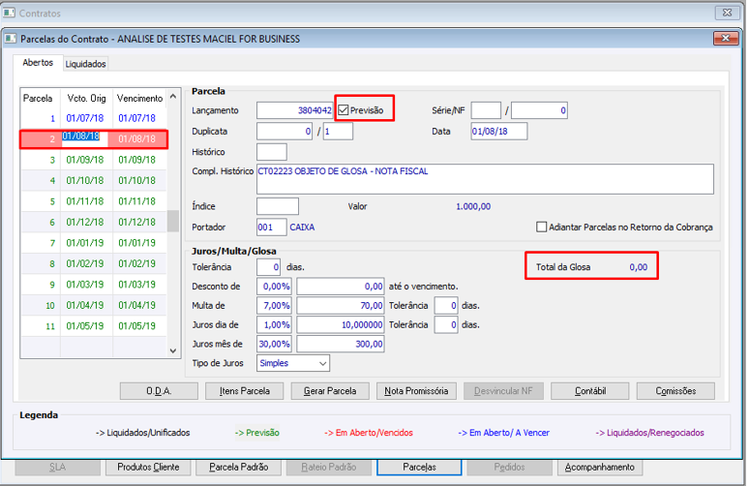Click the Duplicata number field
Image resolution: width=750 pixels, height=486 pixels.
(x=285, y=131)
